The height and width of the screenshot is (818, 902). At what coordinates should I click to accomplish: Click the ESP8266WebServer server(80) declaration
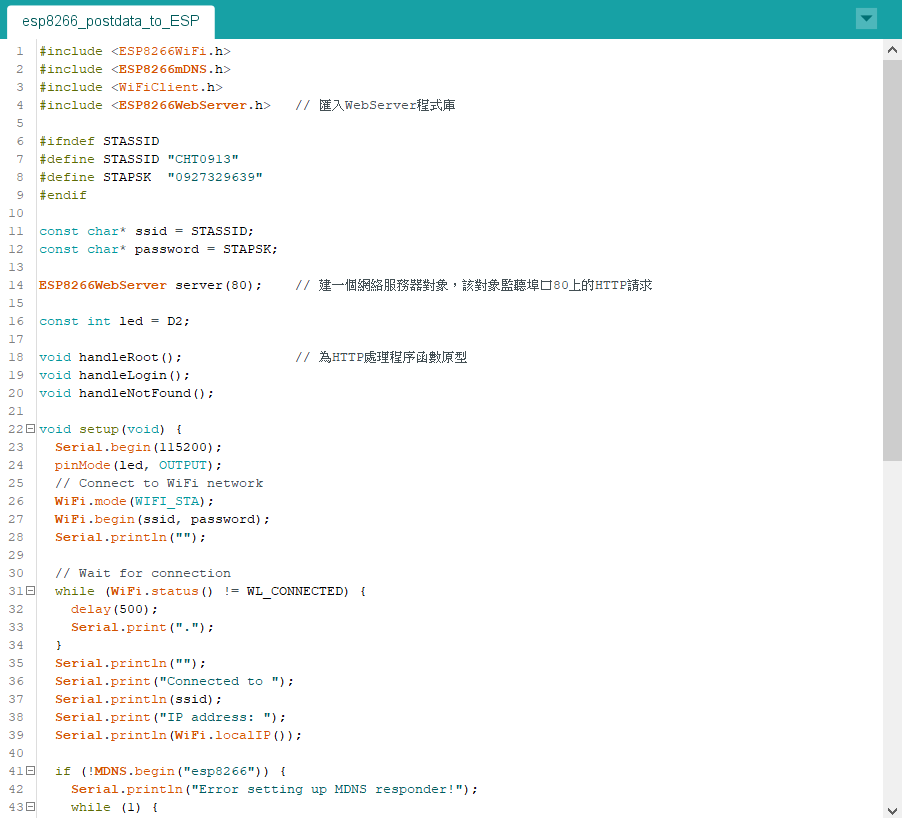point(150,285)
